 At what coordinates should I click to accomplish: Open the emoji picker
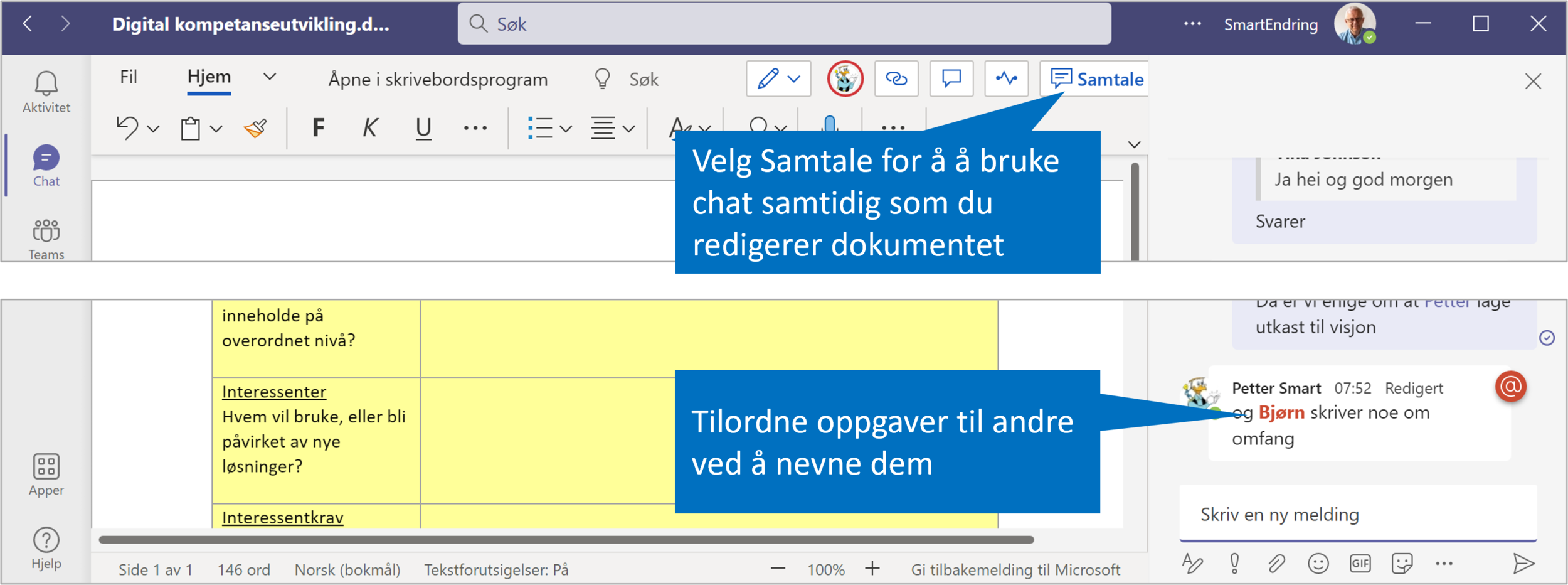coord(1318,563)
